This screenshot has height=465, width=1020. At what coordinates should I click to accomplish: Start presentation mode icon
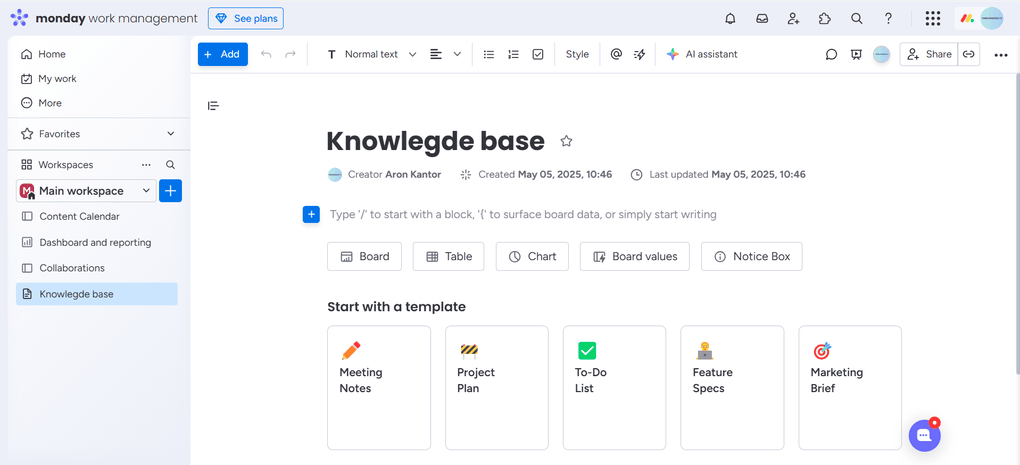[856, 55]
